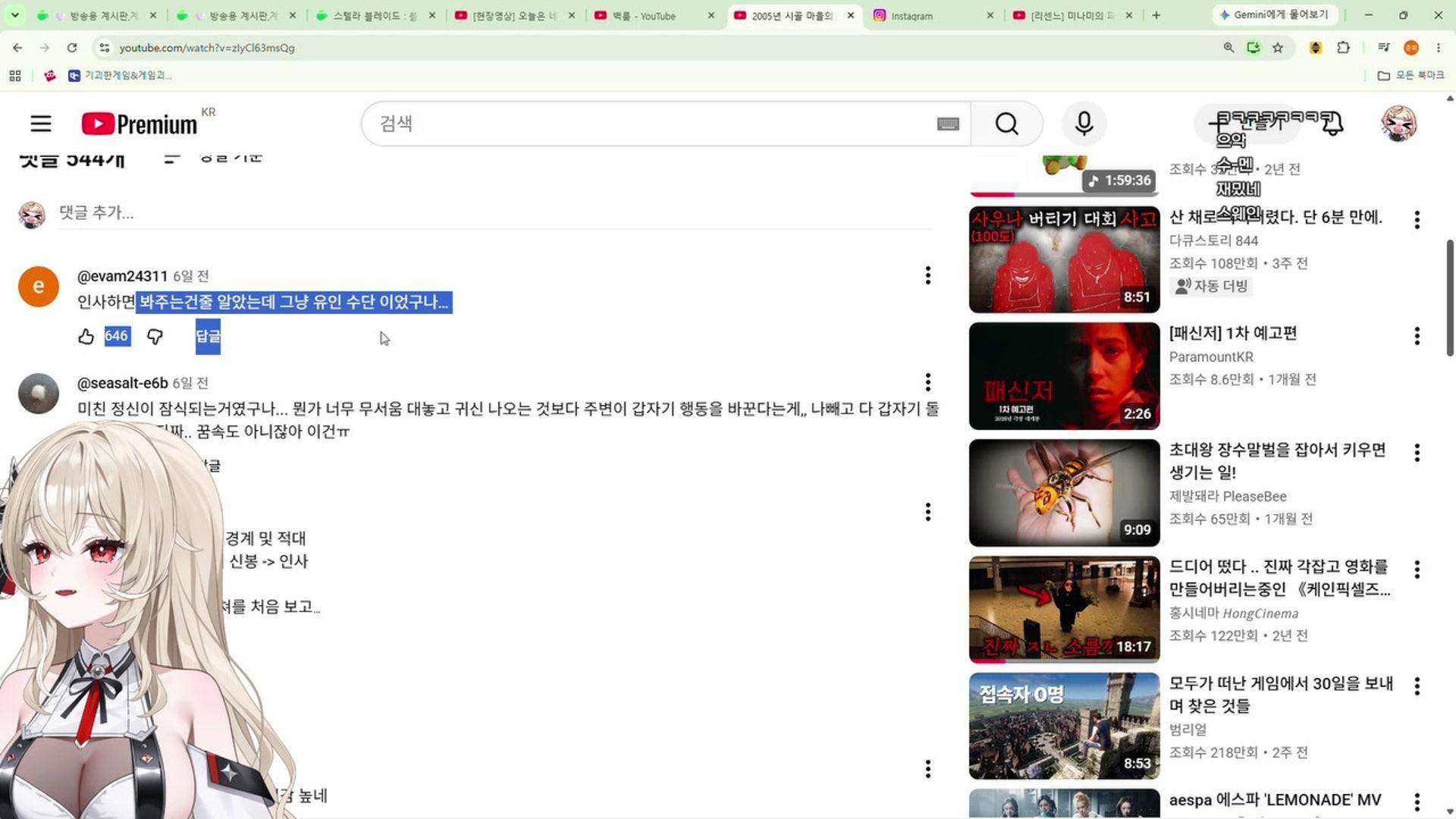Close the active 2005년 서울 tab
Screen dimensions: 1456x819
pos(851,15)
